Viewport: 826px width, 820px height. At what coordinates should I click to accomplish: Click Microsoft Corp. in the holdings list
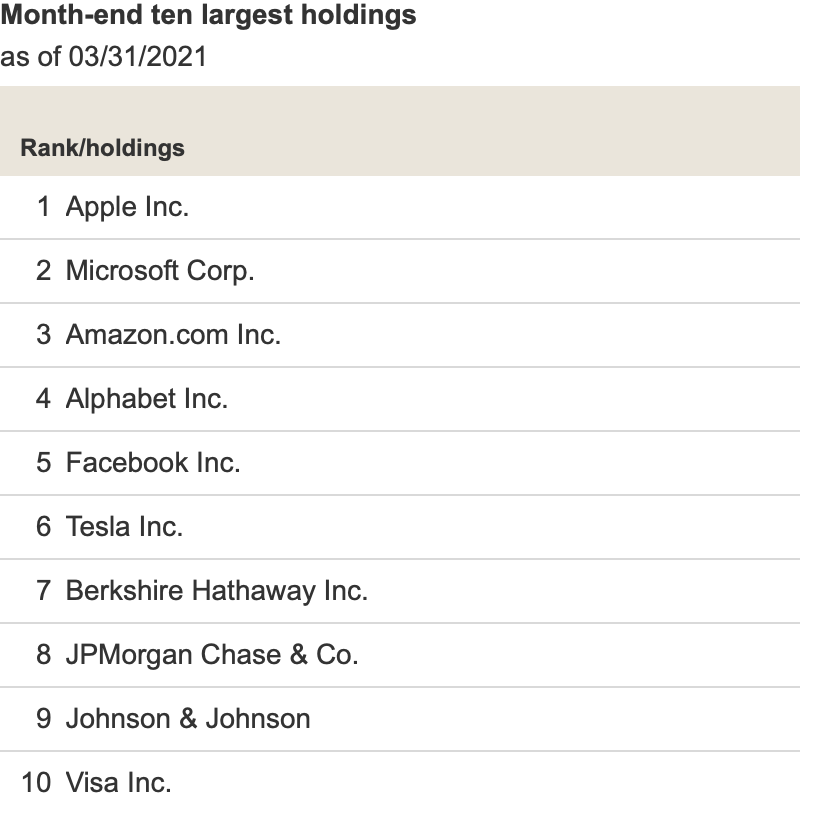pyautogui.click(x=160, y=271)
